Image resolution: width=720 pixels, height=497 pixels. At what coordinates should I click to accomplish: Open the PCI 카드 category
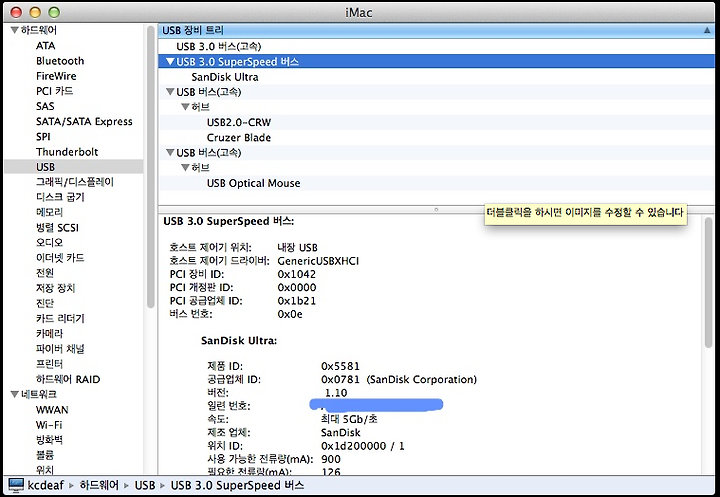[55, 91]
